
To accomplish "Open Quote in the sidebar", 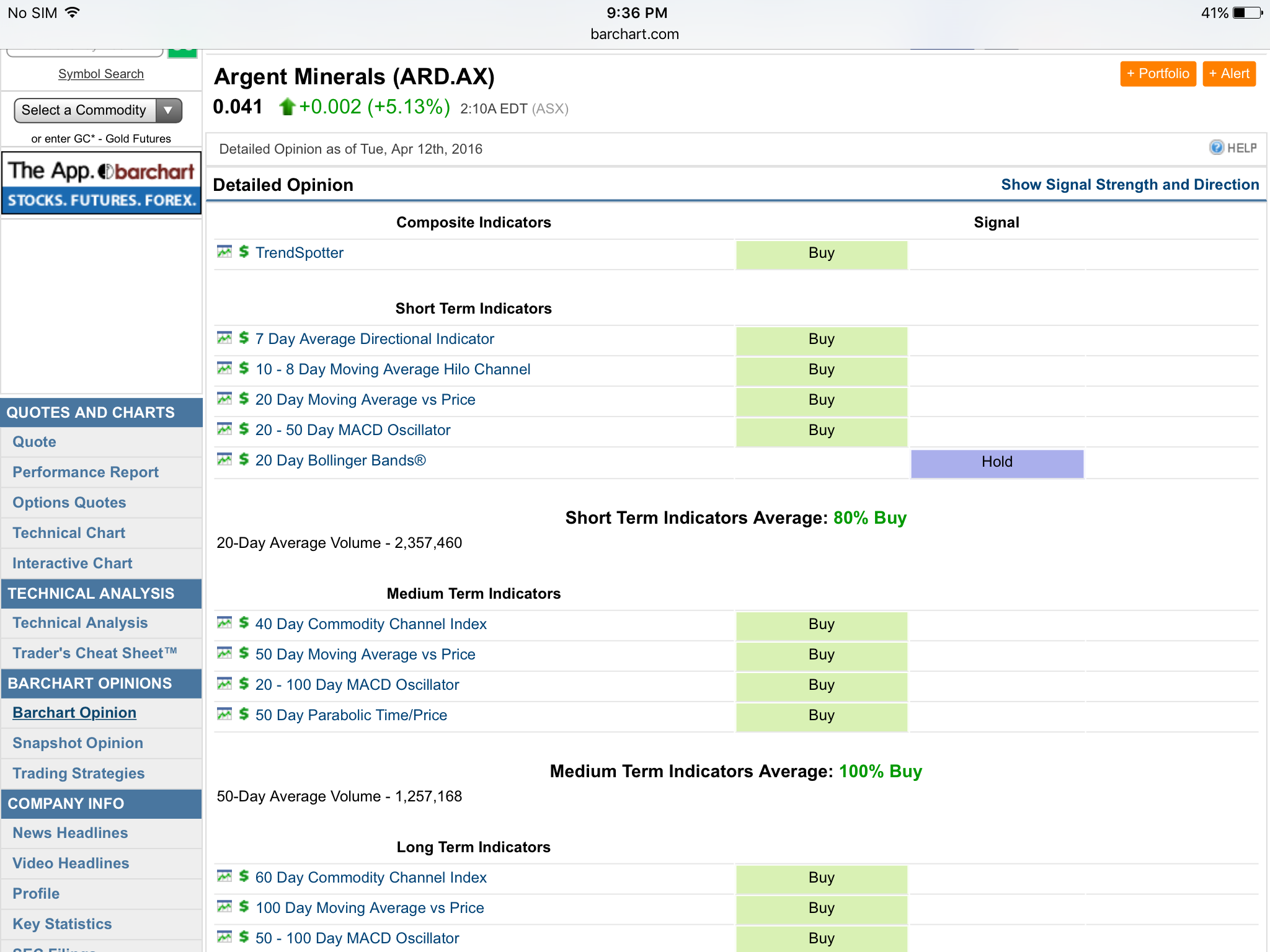I will [x=34, y=442].
